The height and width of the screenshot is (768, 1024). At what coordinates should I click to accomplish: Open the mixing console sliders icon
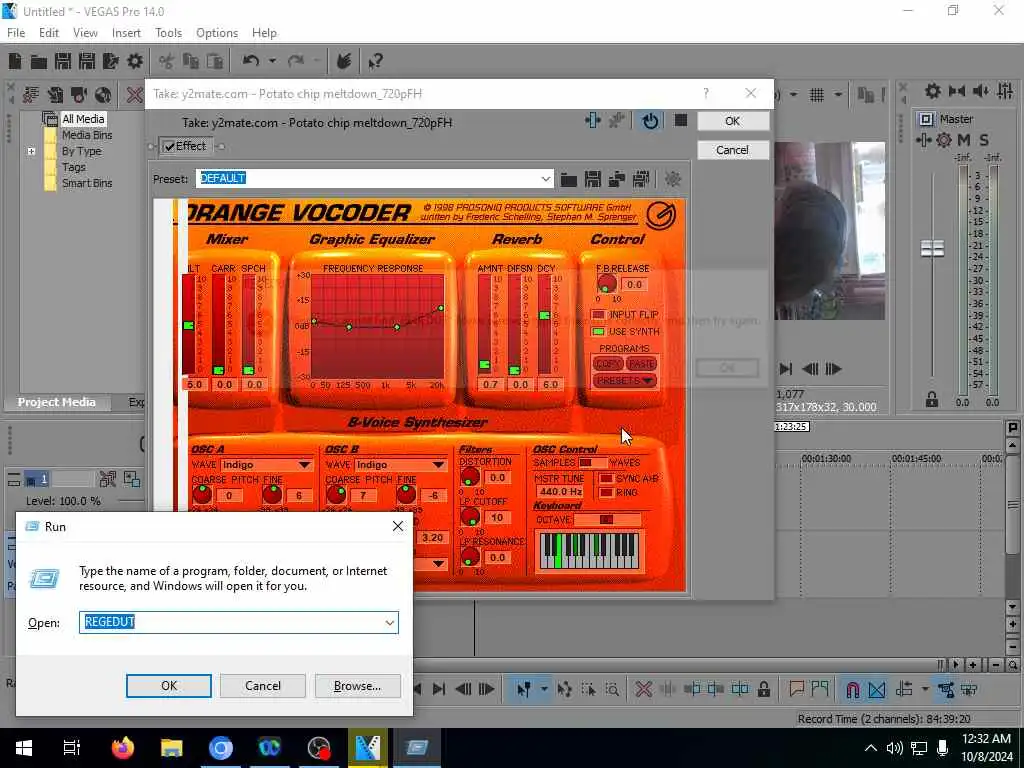point(1005,91)
